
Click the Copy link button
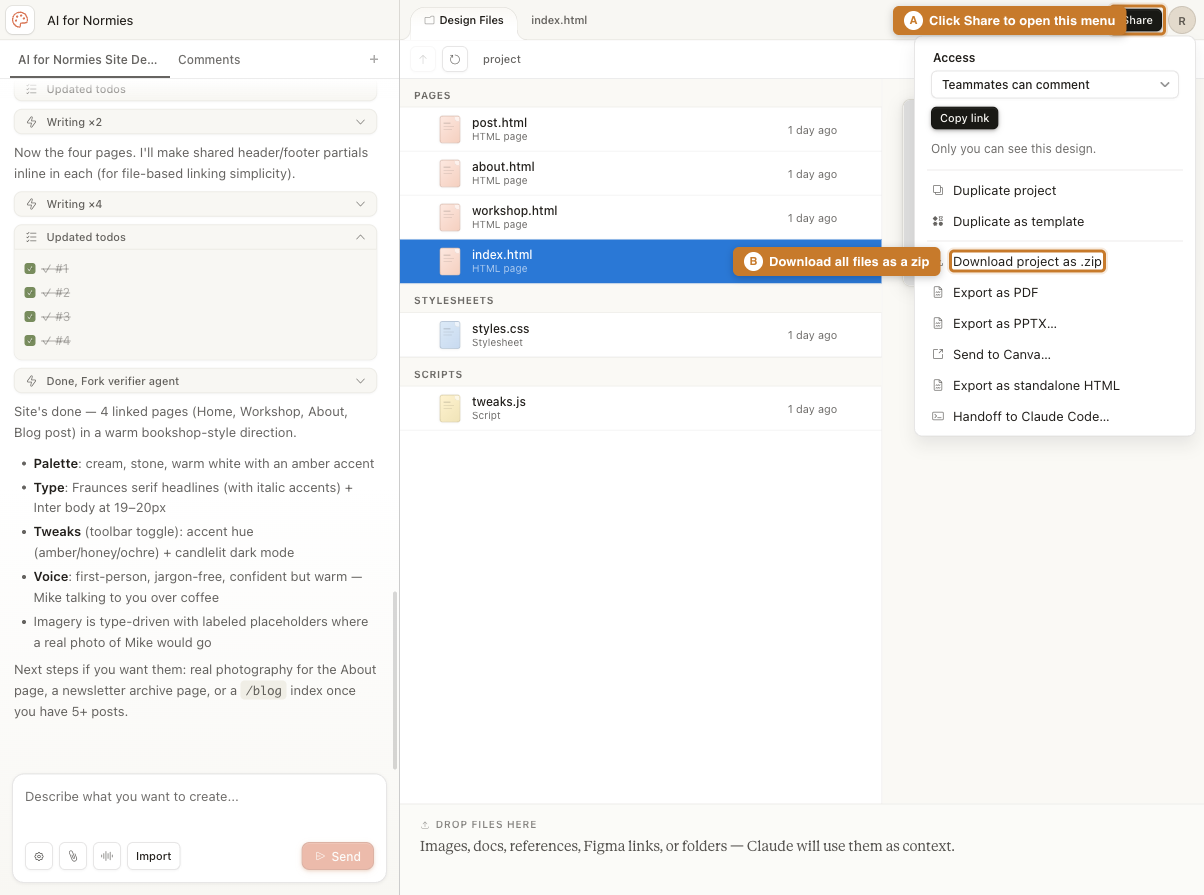tap(963, 118)
